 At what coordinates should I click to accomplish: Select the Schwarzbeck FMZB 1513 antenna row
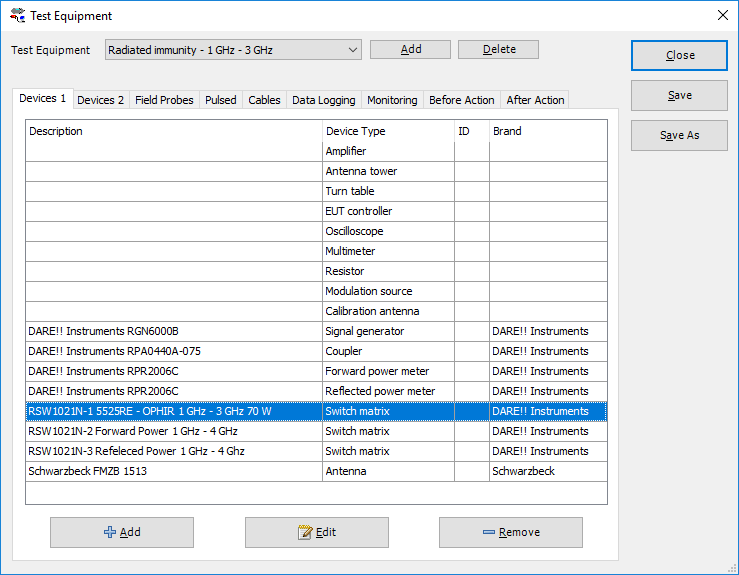[x=174, y=471]
